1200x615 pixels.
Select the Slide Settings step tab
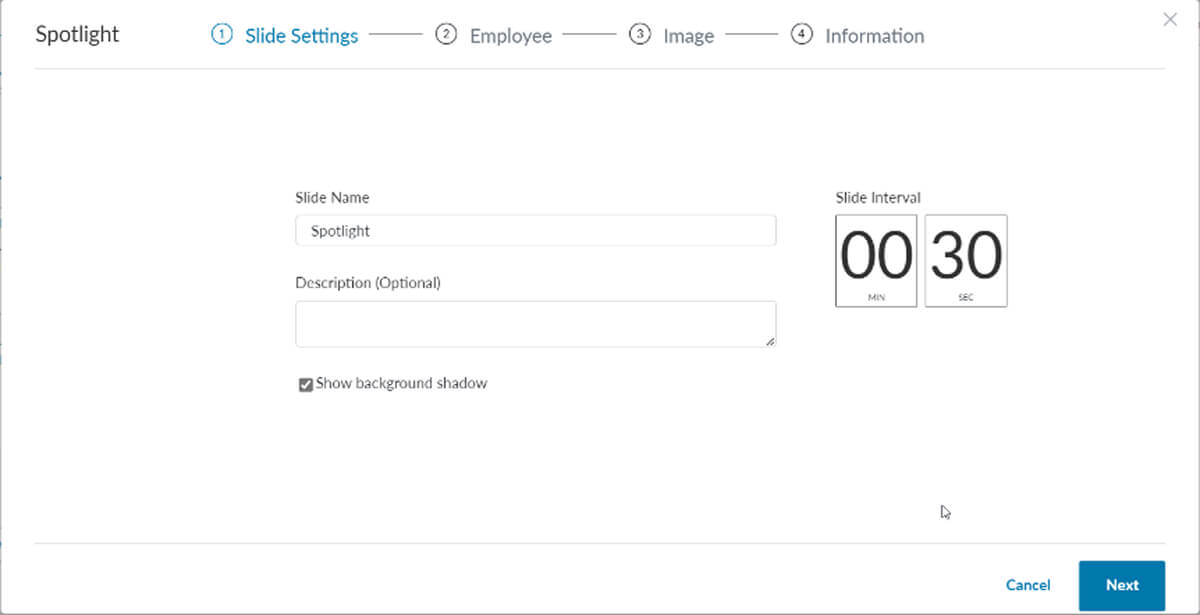[301, 36]
